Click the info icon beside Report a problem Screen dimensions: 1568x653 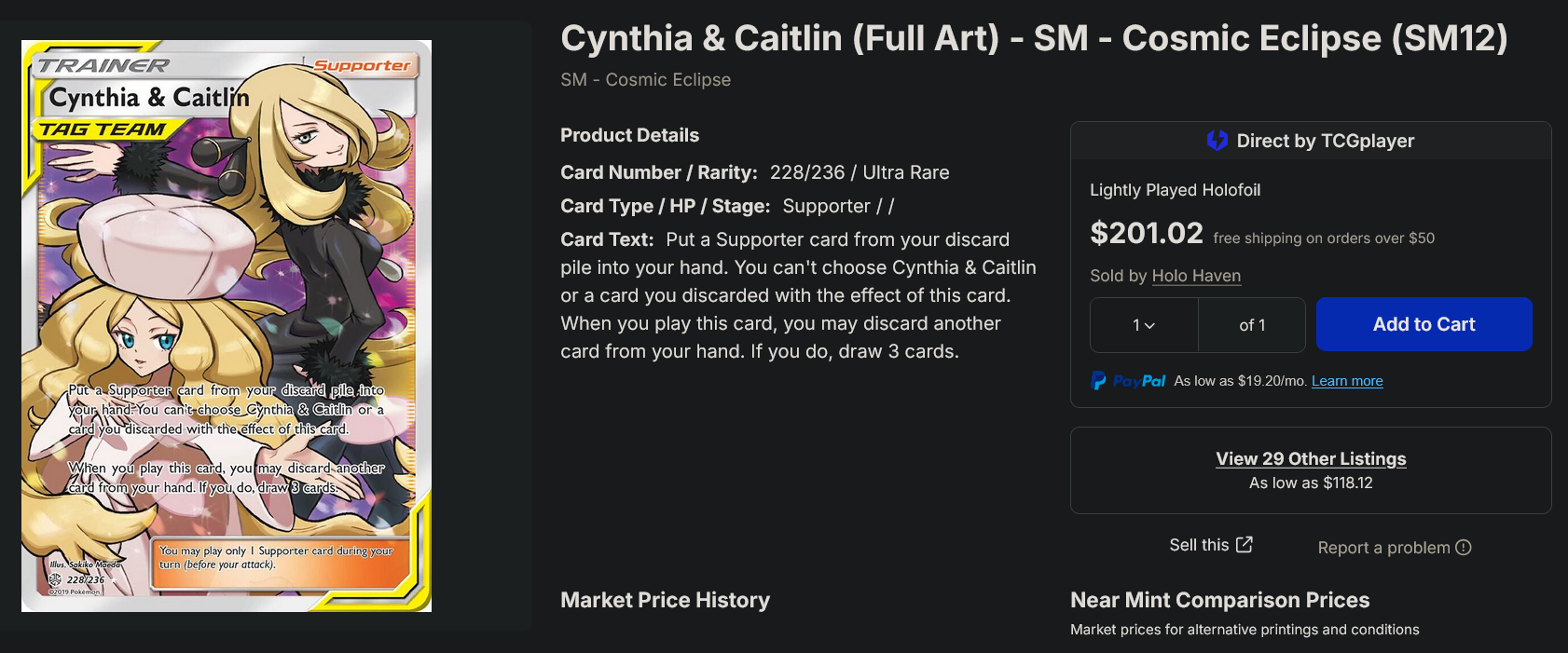[1464, 548]
